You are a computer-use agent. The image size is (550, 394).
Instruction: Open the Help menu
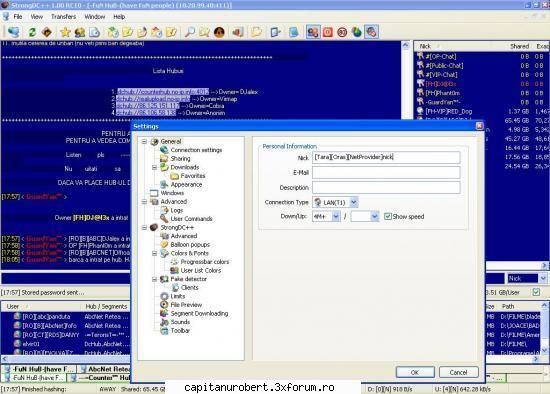pyautogui.click(x=119, y=16)
